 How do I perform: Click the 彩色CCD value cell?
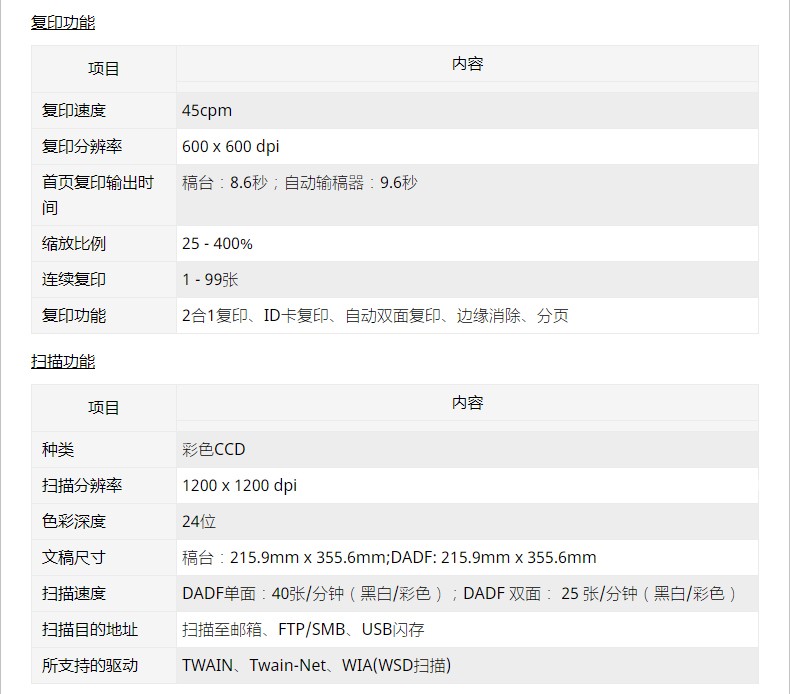click(213, 450)
